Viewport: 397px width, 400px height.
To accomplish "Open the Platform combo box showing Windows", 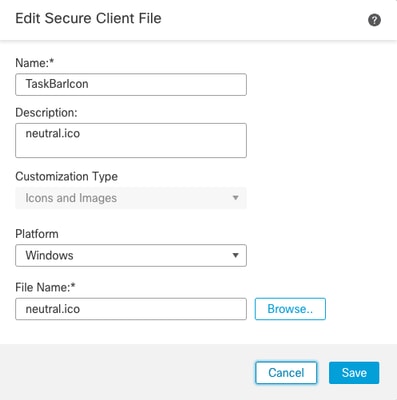I will (x=131, y=255).
